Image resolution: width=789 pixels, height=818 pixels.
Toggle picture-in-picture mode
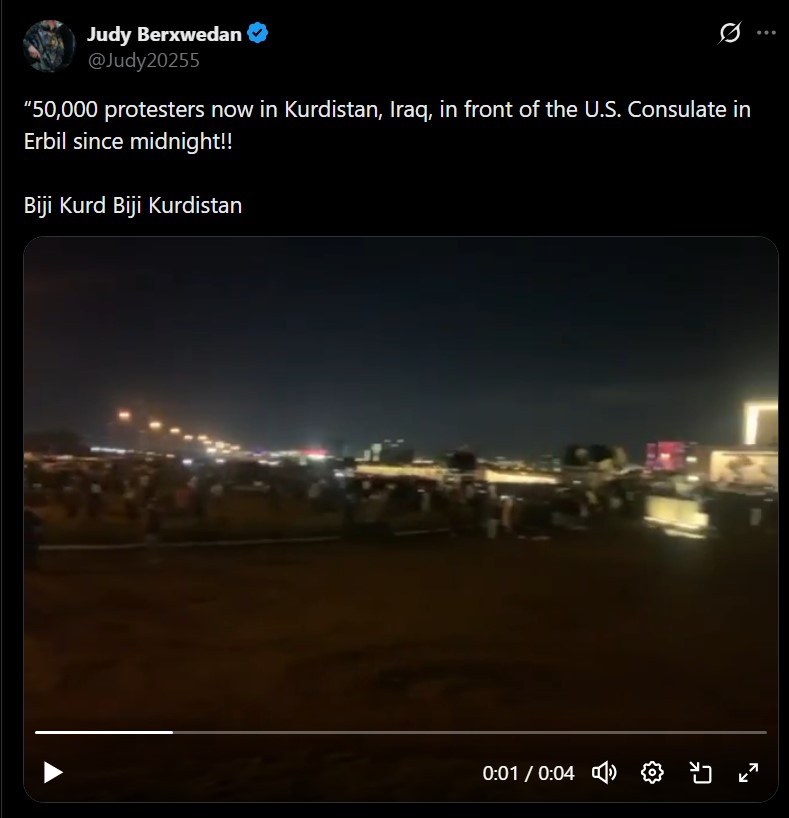click(700, 772)
